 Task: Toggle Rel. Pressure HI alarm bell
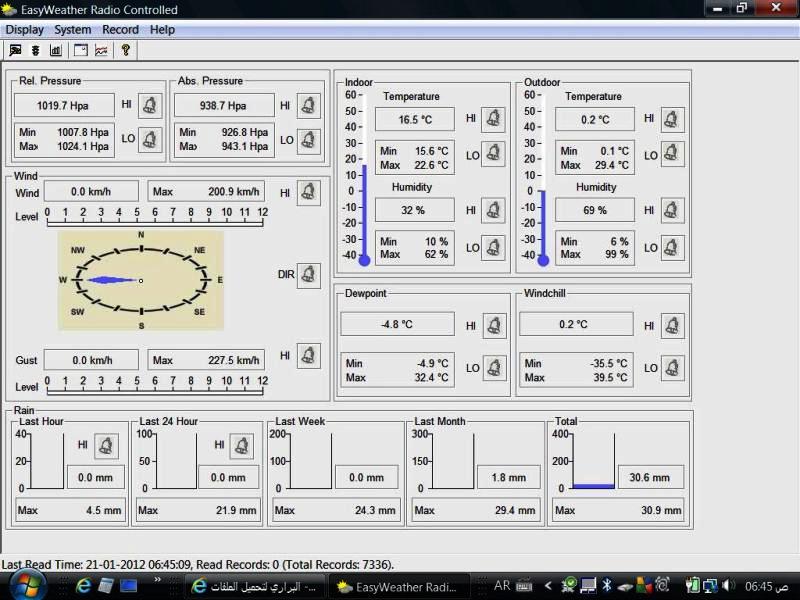click(x=149, y=106)
